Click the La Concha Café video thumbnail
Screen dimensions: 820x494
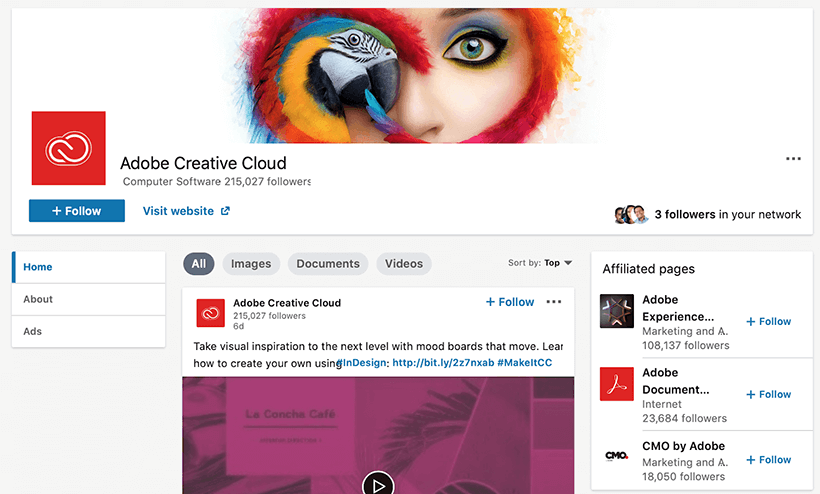pyautogui.click(x=378, y=435)
